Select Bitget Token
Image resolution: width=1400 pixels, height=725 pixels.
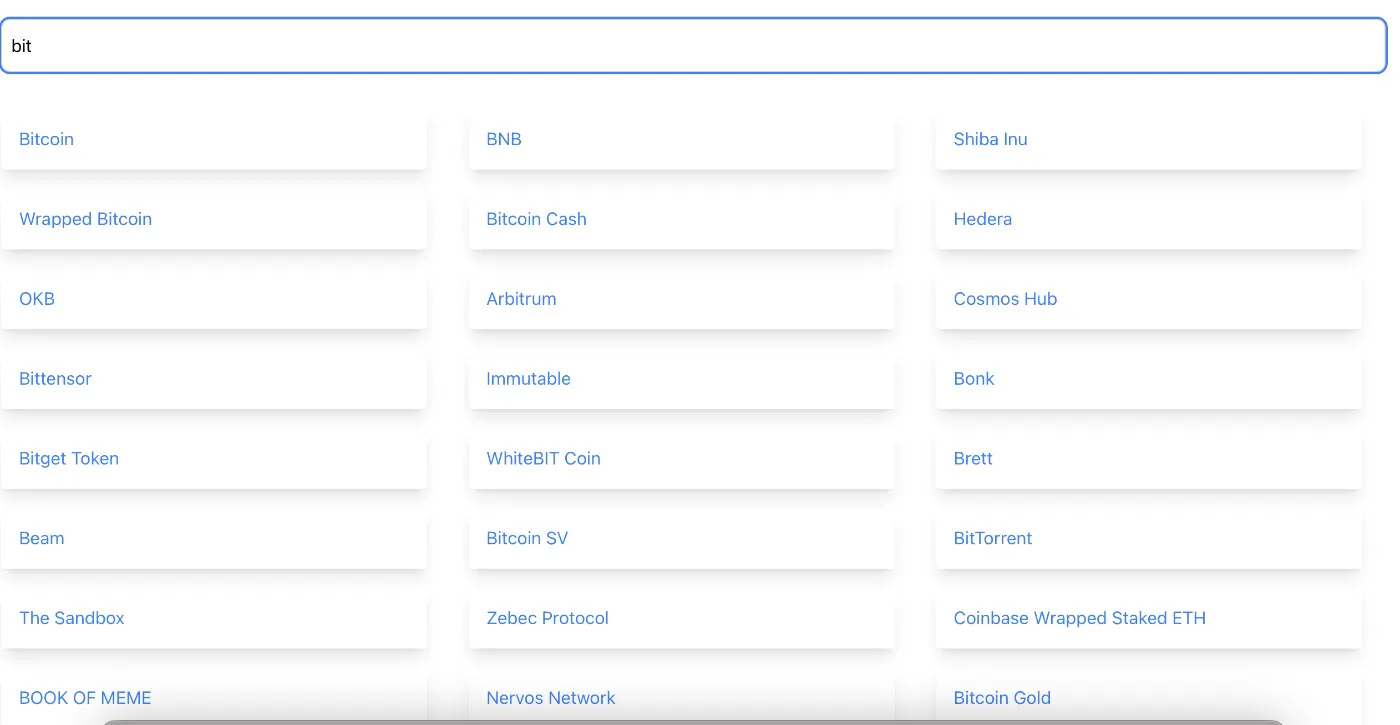tap(69, 458)
